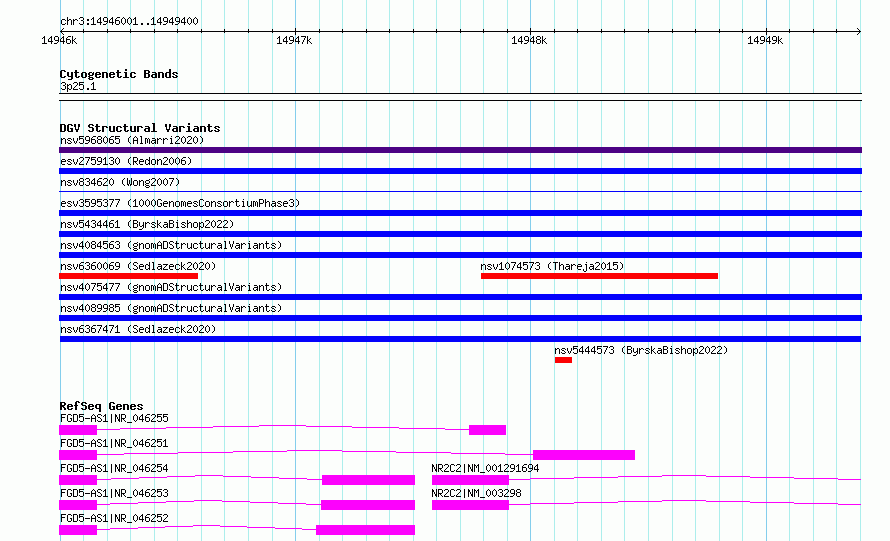Open the esv3595377 (1000GenomesConsortiumPhase3) label
This screenshot has height=541, width=890.
[x=180, y=203]
